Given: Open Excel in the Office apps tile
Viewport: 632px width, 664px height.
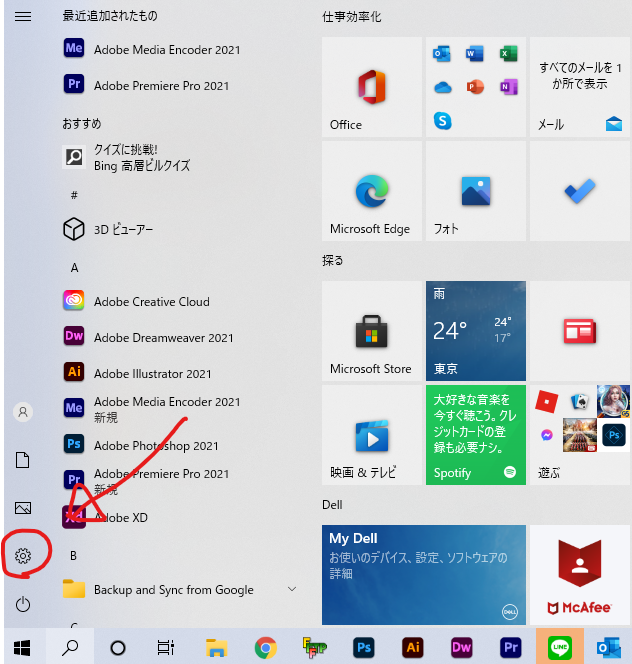Looking at the screenshot, I should 508,54.
